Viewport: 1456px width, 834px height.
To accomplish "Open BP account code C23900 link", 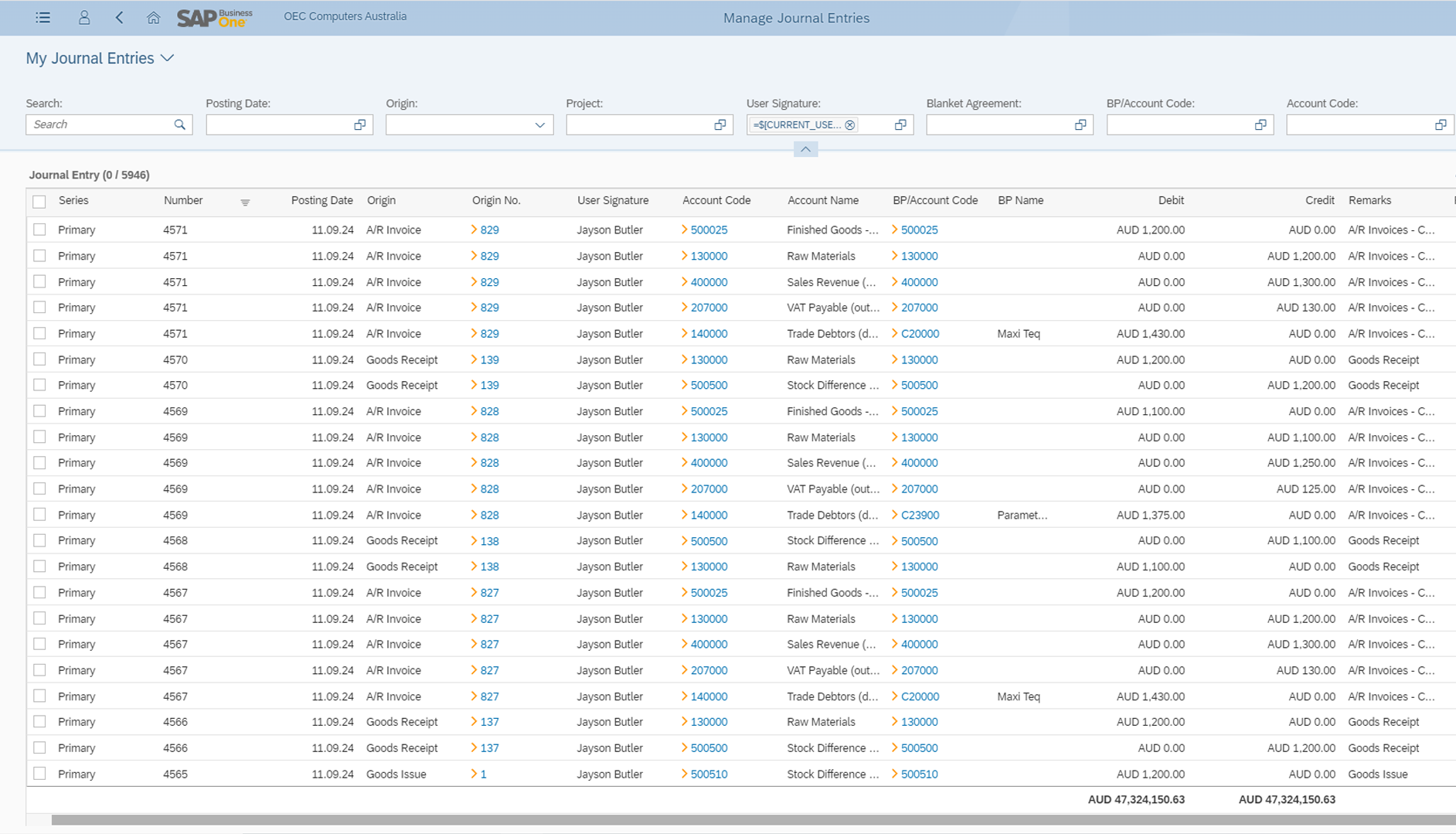I will coord(920,515).
